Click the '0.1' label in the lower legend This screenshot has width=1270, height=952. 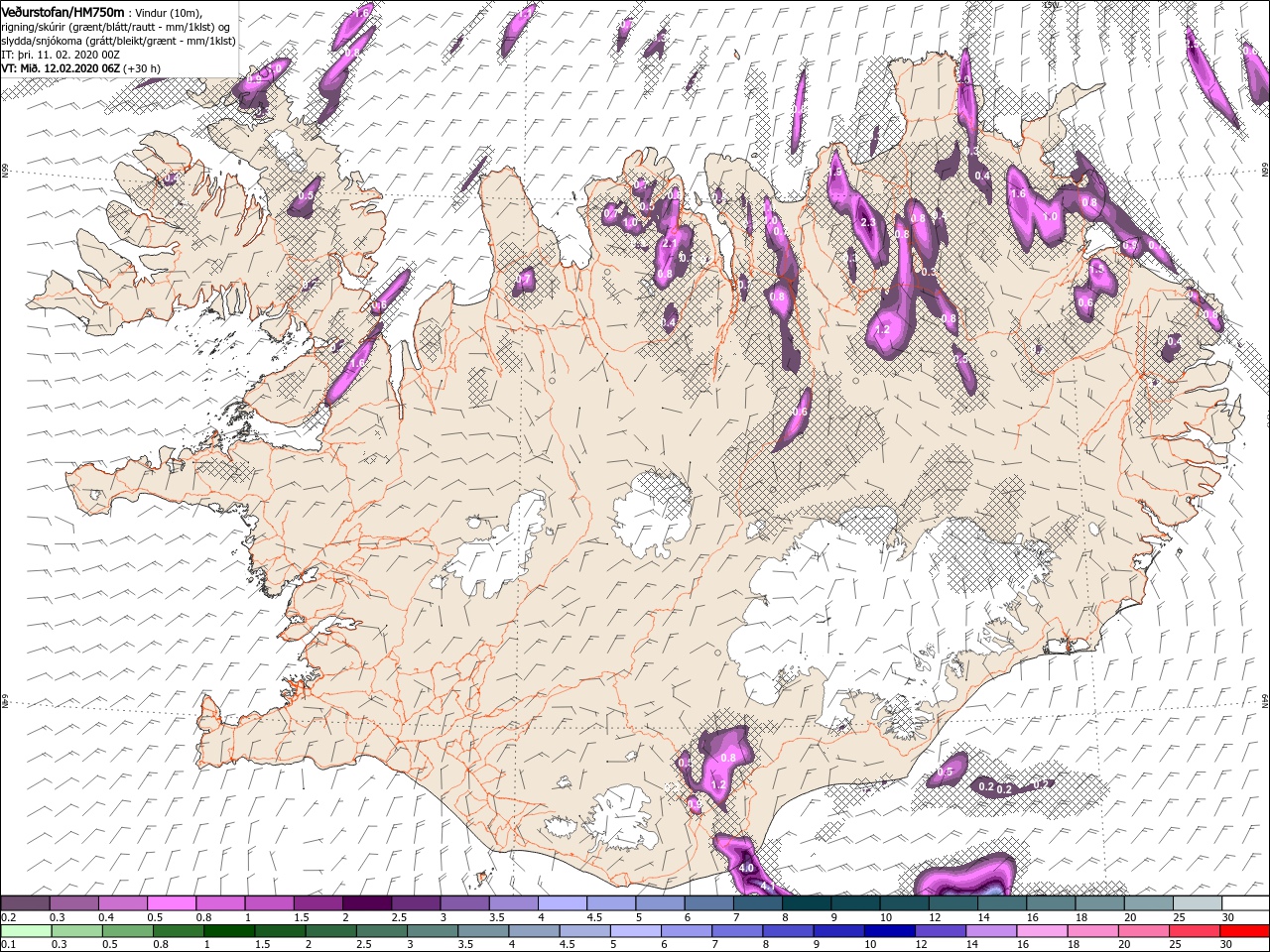point(9,945)
